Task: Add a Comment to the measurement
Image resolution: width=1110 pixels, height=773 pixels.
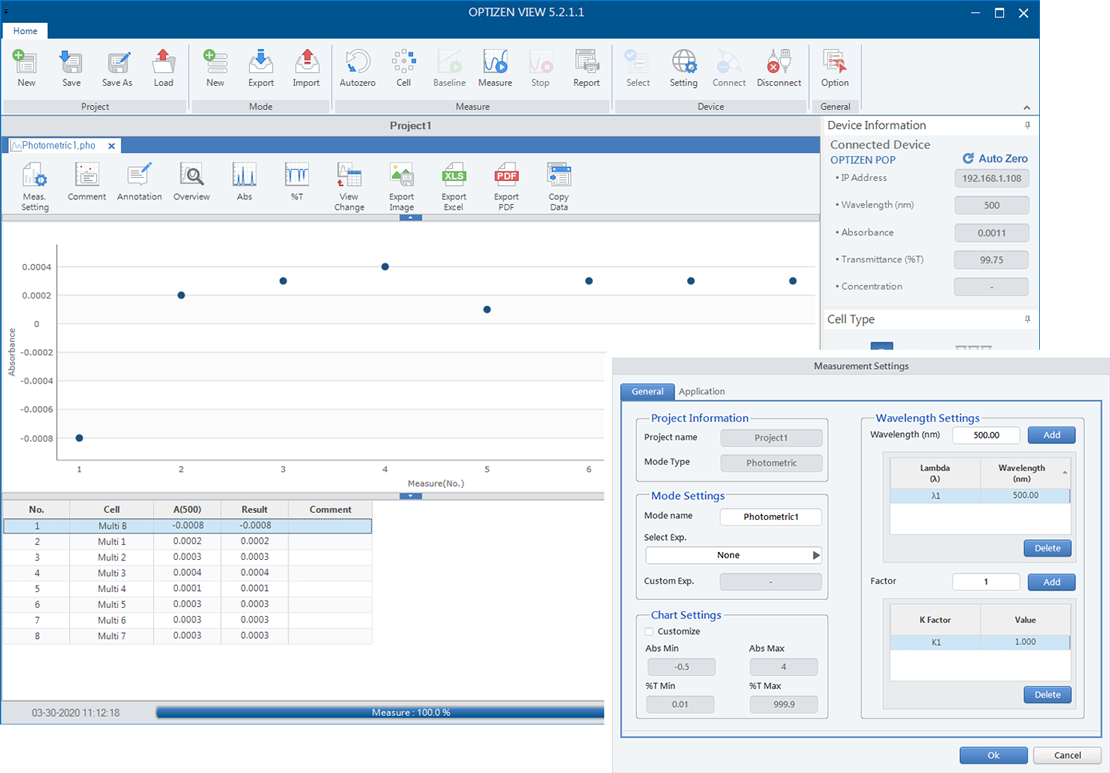Action: [x=87, y=182]
